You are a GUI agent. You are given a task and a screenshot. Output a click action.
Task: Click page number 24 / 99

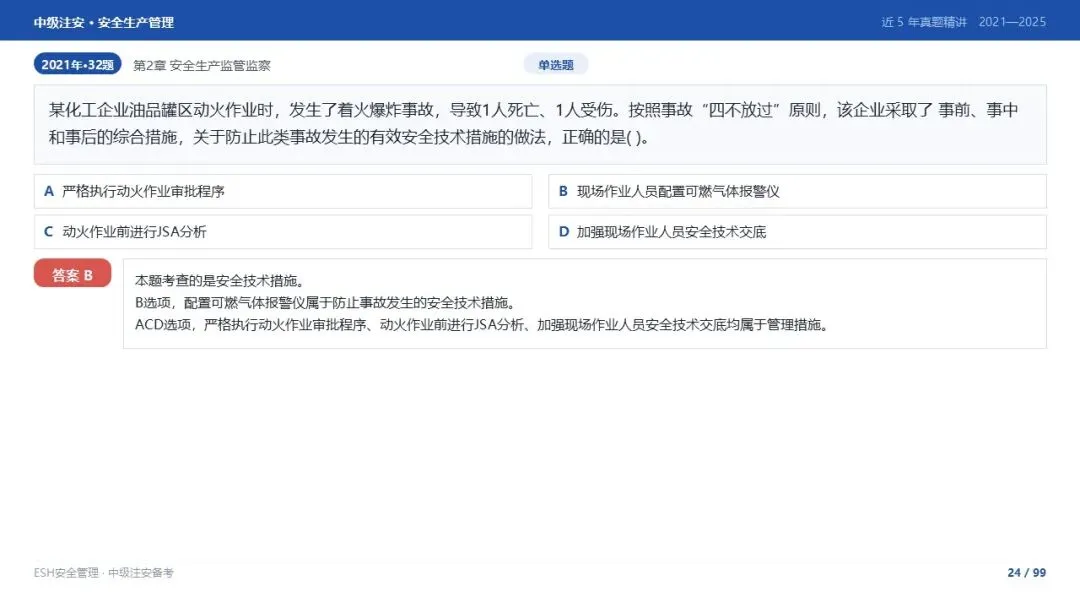click(1027, 573)
